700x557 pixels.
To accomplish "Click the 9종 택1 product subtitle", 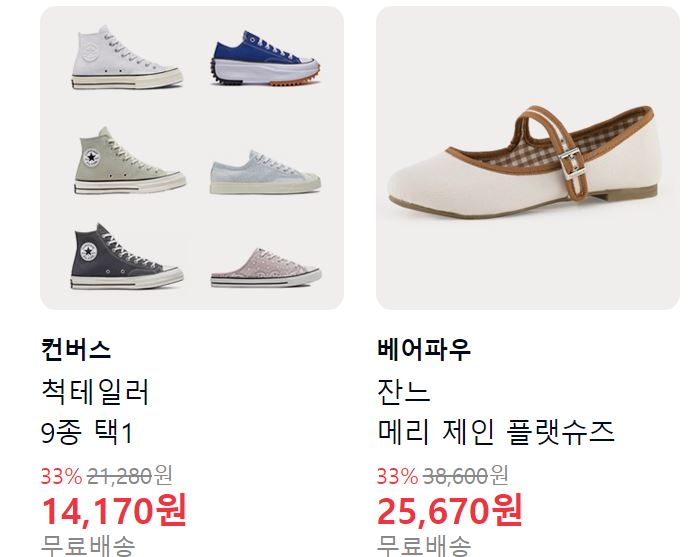I will (87, 432).
